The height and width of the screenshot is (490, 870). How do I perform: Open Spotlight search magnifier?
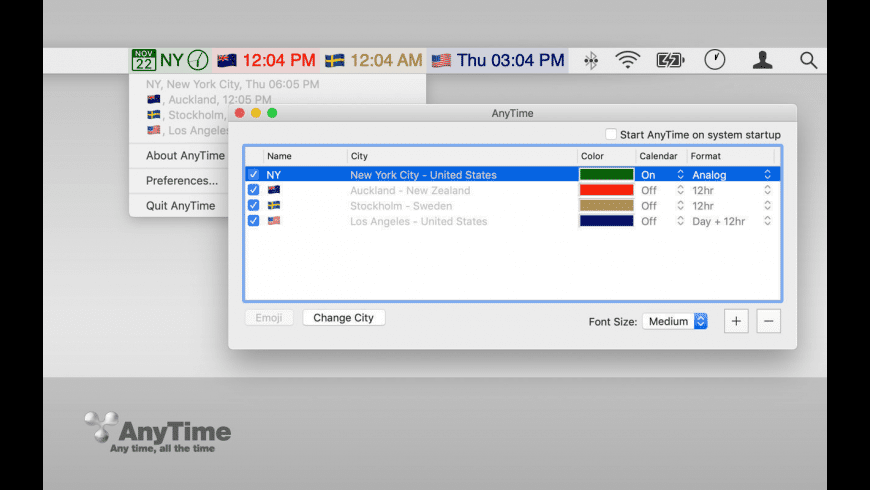(x=808, y=60)
